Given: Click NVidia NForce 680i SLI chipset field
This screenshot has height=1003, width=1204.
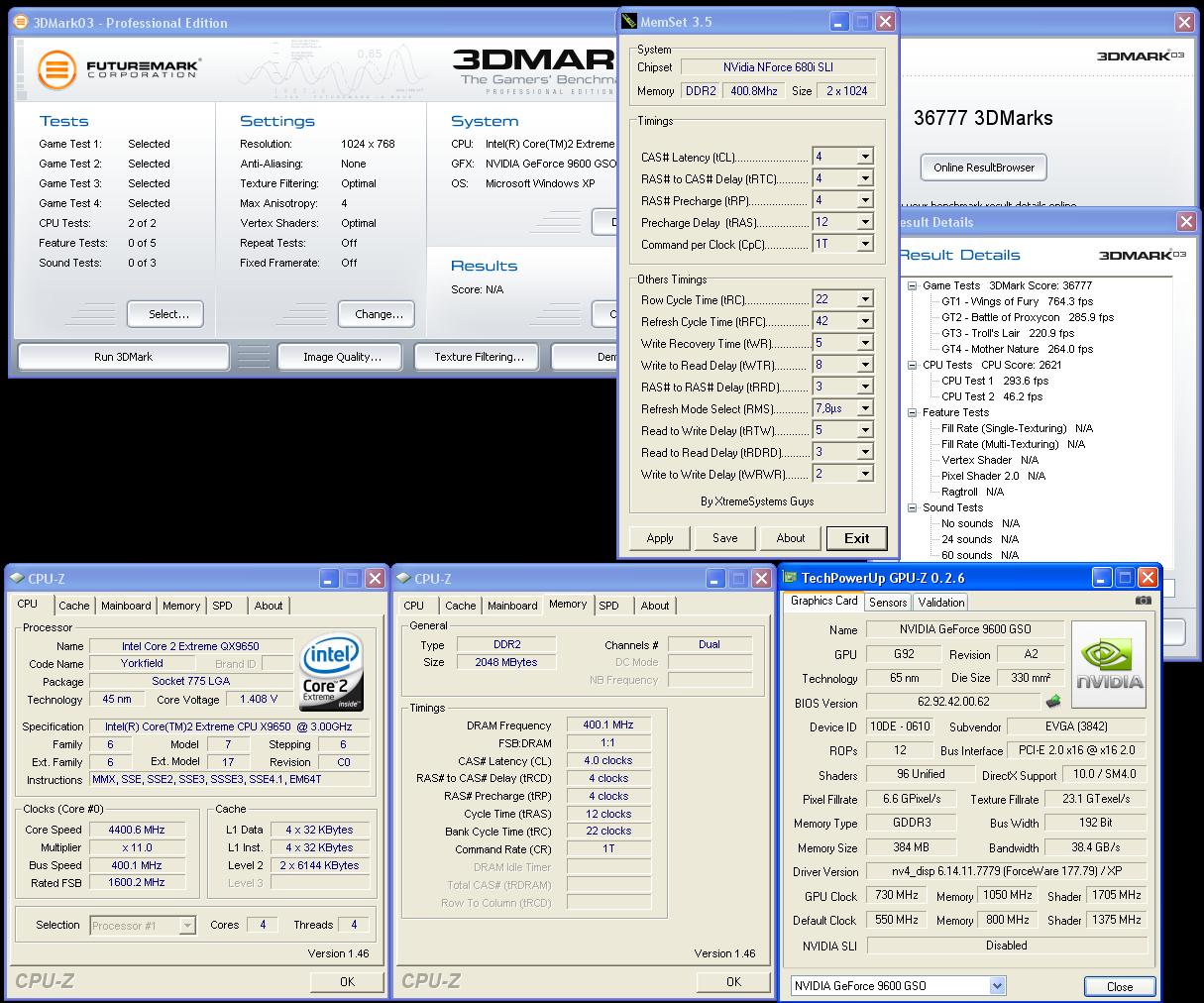Looking at the screenshot, I should [x=779, y=67].
